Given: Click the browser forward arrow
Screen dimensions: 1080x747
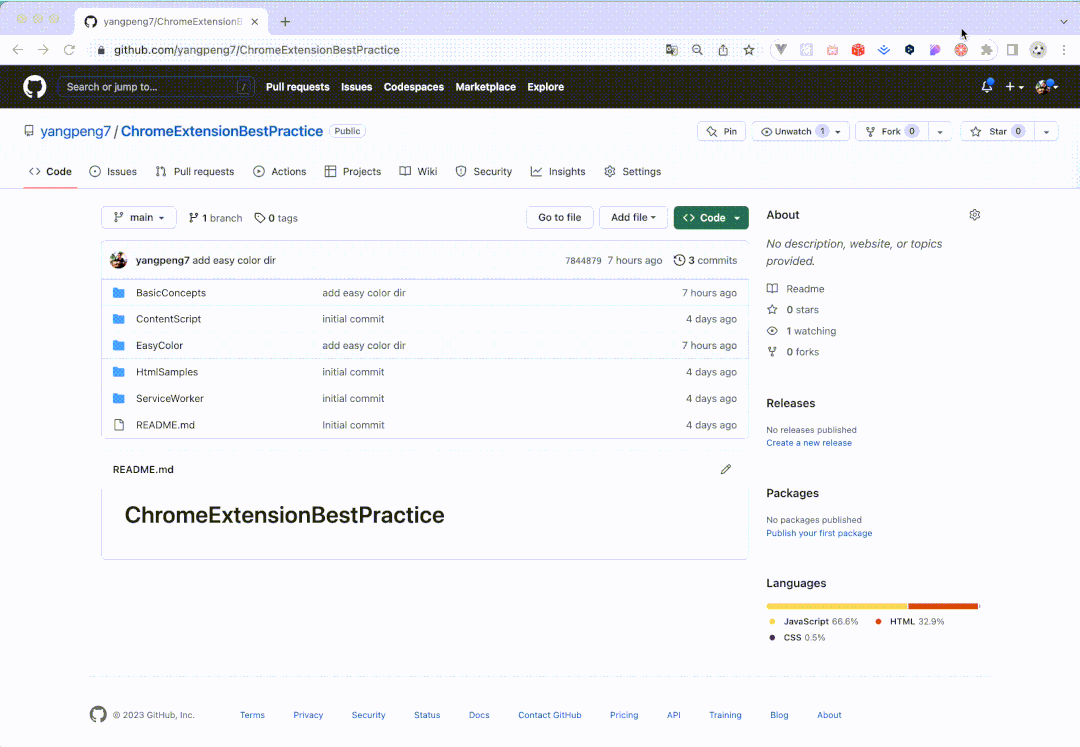Looking at the screenshot, I should pyautogui.click(x=43, y=50).
